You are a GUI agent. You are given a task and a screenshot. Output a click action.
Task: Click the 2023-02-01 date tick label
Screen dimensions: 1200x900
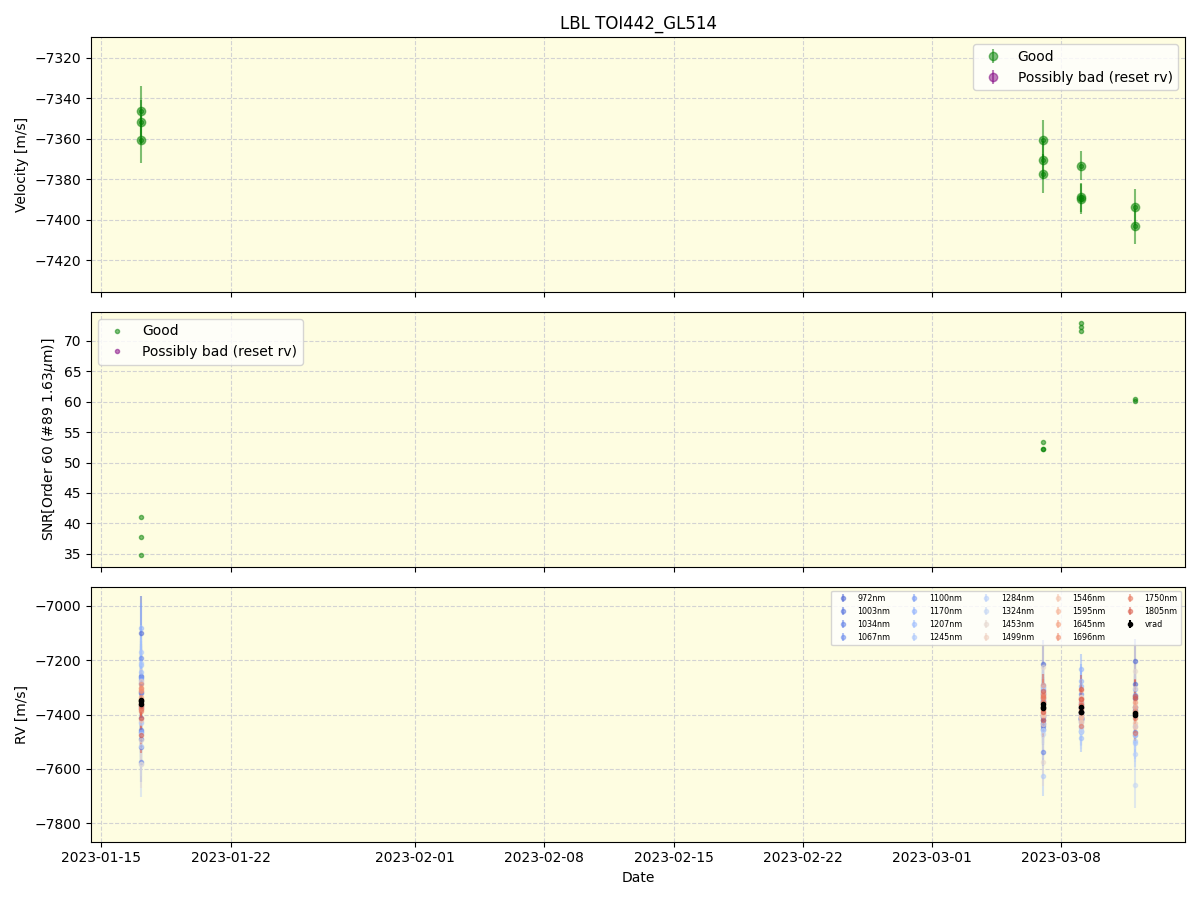click(415, 857)
